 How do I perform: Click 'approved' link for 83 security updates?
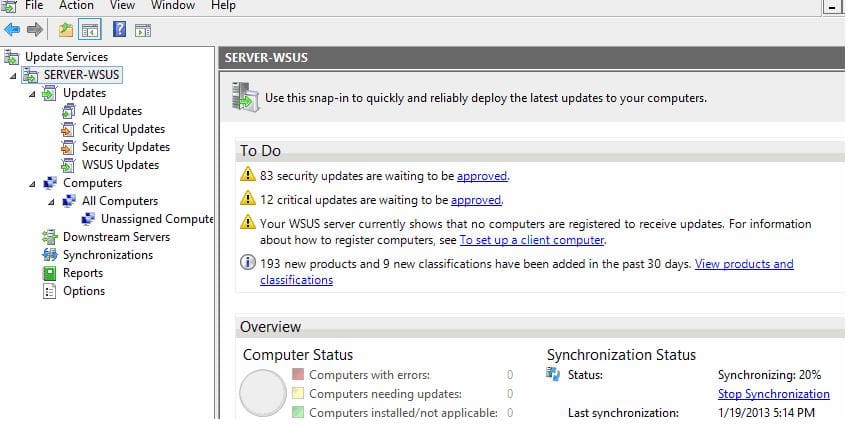[482, 176]
